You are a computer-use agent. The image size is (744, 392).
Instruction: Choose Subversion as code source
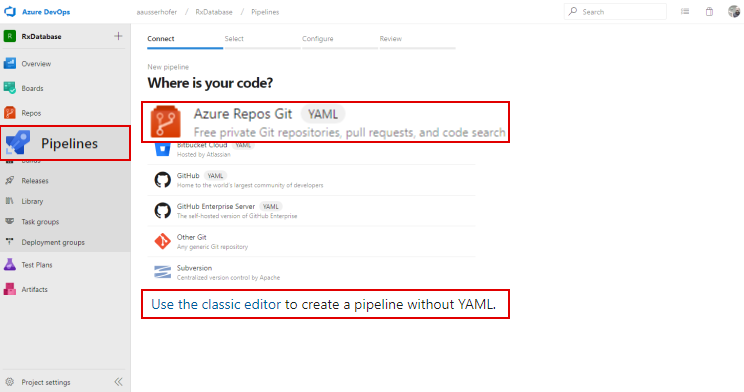coord(311,272)
